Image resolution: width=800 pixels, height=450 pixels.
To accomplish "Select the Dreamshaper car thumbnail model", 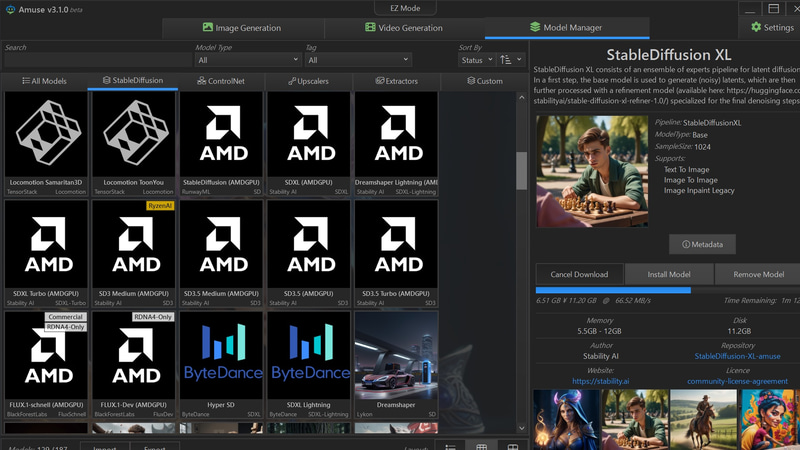I will click(x=396, y=365).
